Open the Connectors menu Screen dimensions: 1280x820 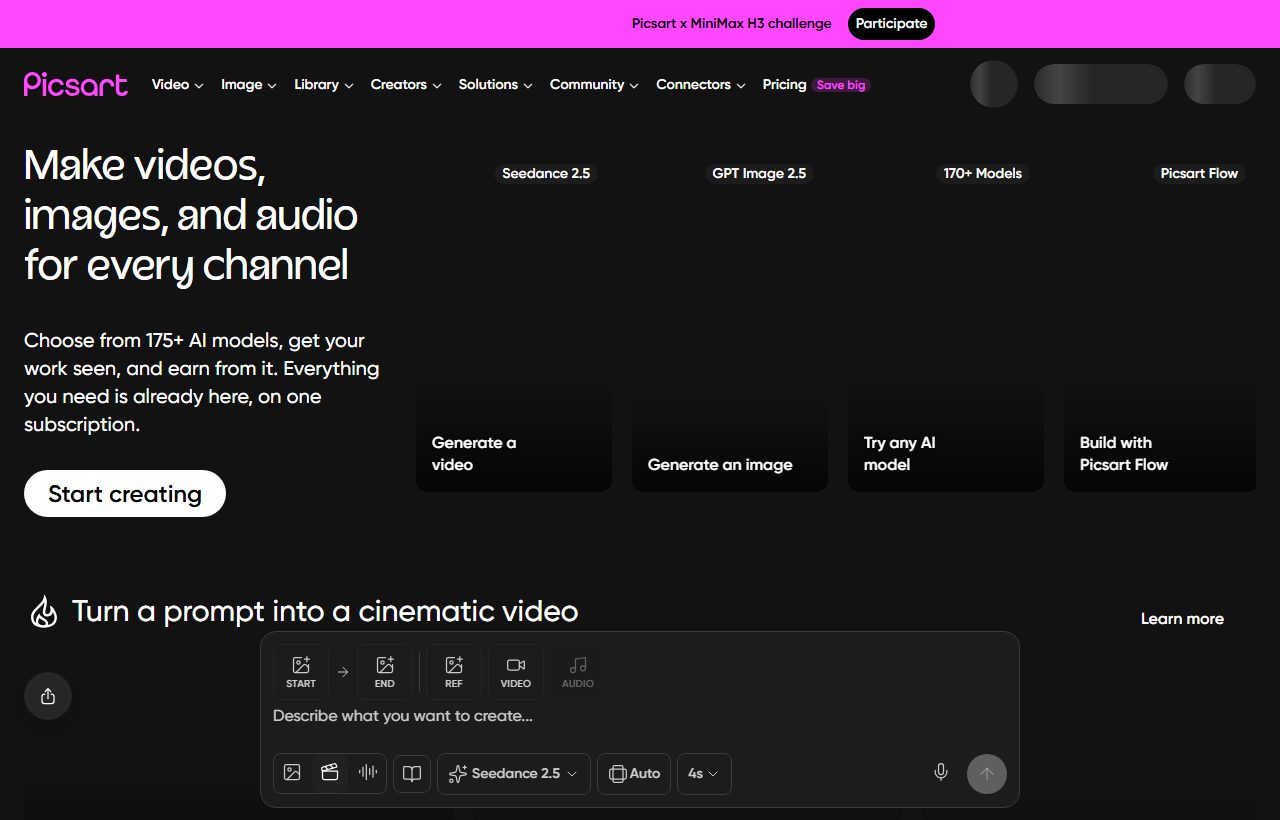click(701, 85)
